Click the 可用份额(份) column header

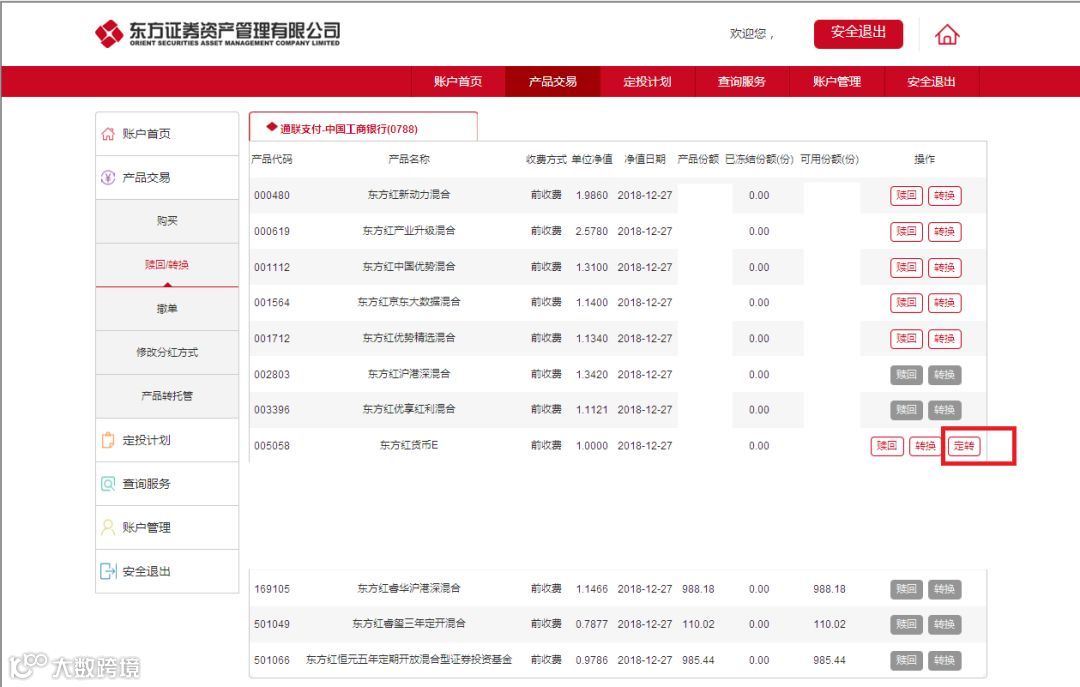(829, 159)
